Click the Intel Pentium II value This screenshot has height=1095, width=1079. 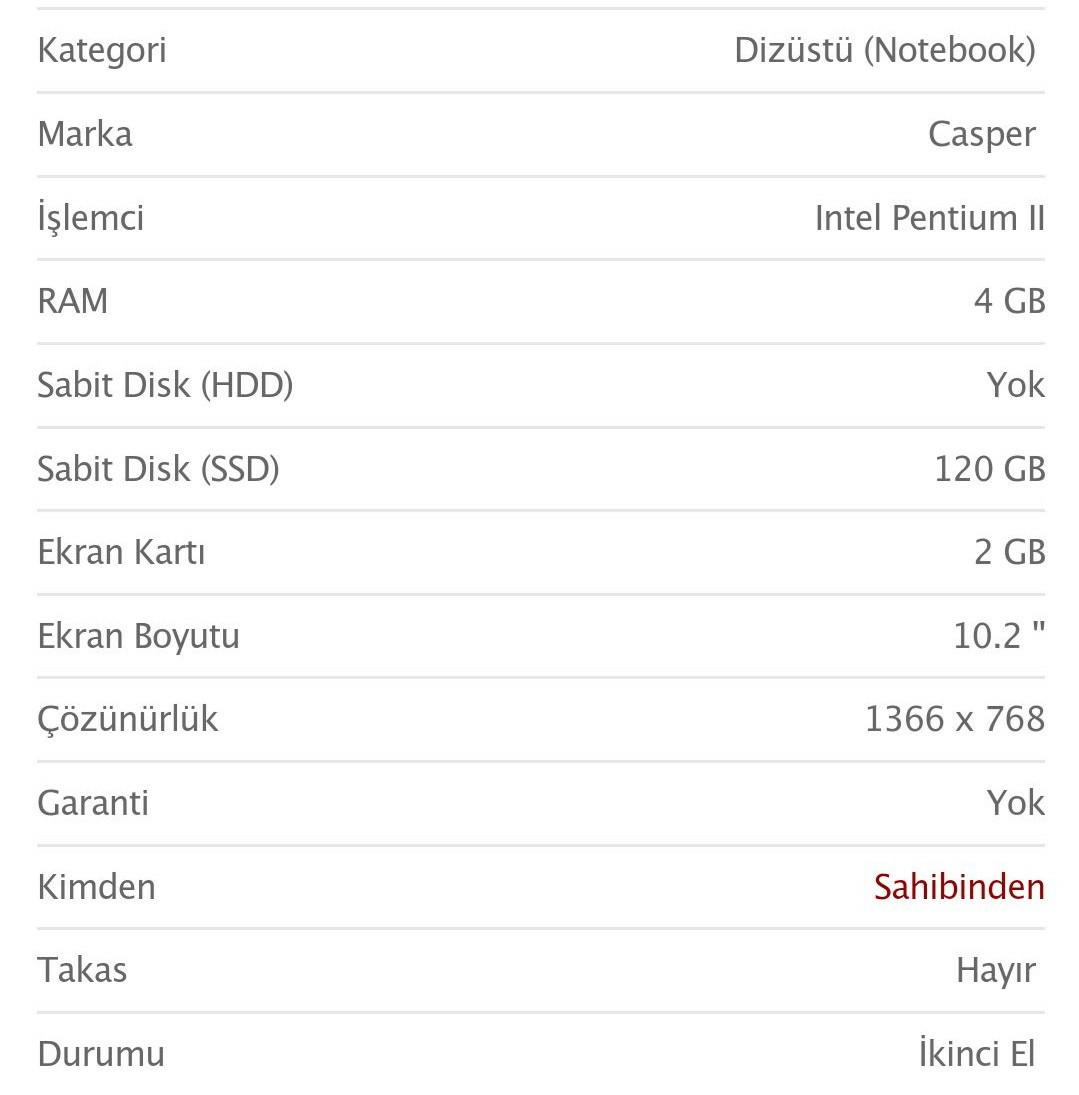[x=930, y=218]
